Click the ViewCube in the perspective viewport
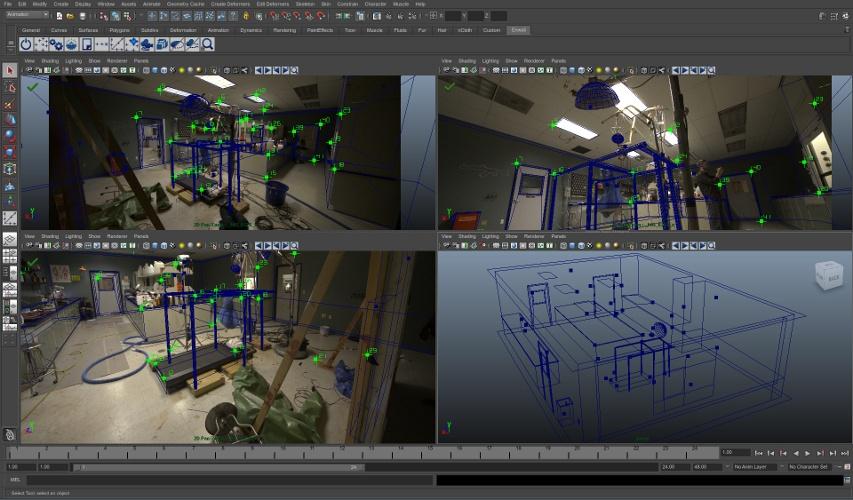 coord(829,275)
